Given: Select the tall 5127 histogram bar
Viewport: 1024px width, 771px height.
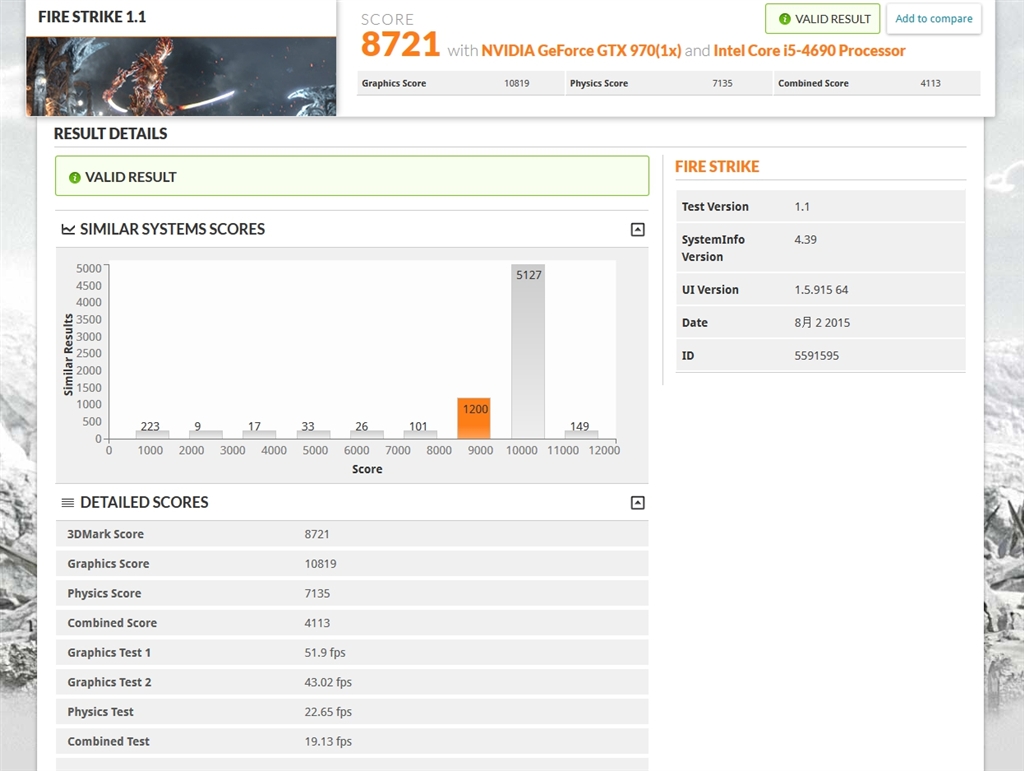Looking at the screenshot, I should click(528, 351).
